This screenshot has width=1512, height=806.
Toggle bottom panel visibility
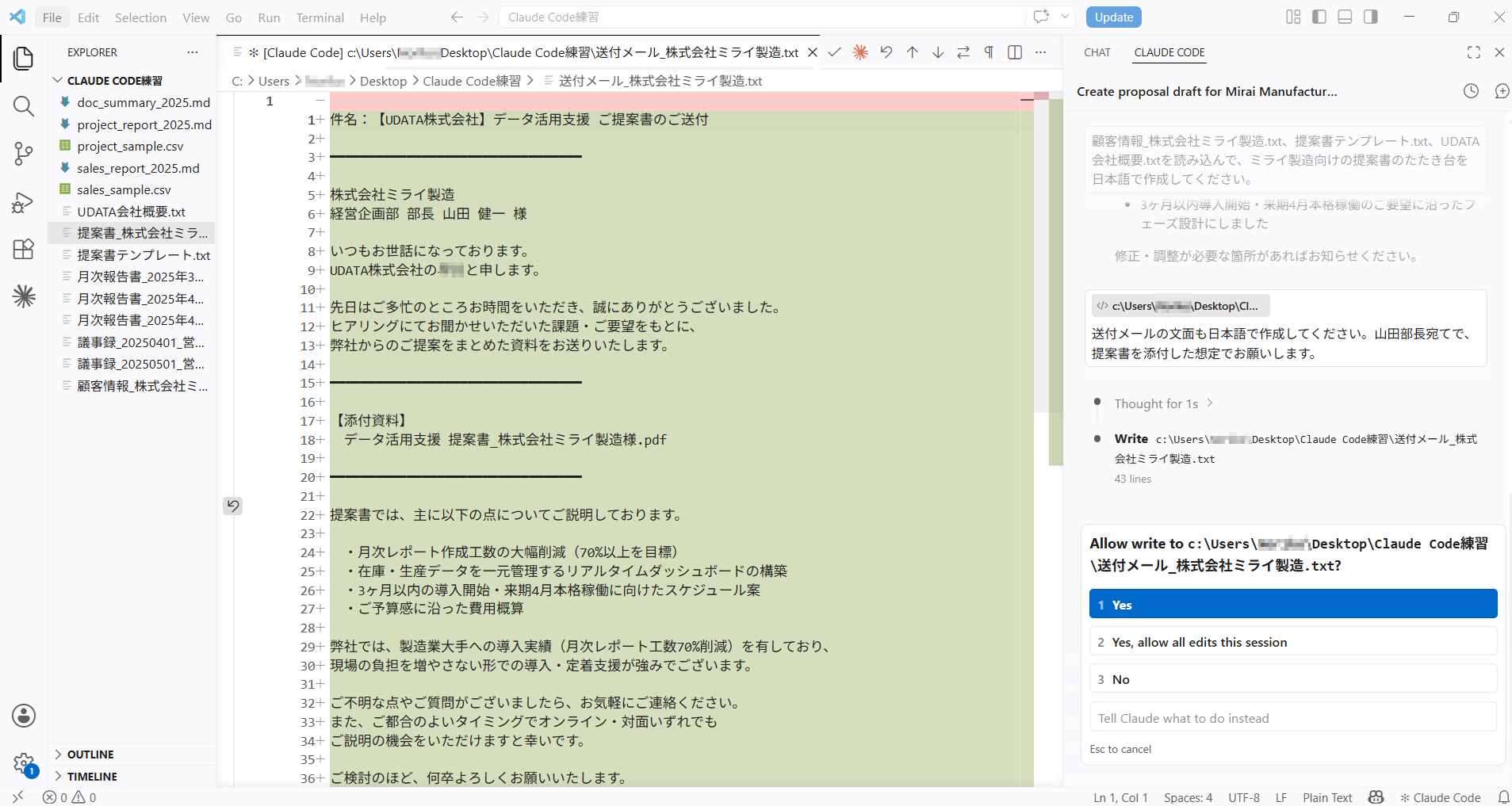pyautogui.click(x=1345, y=17)
